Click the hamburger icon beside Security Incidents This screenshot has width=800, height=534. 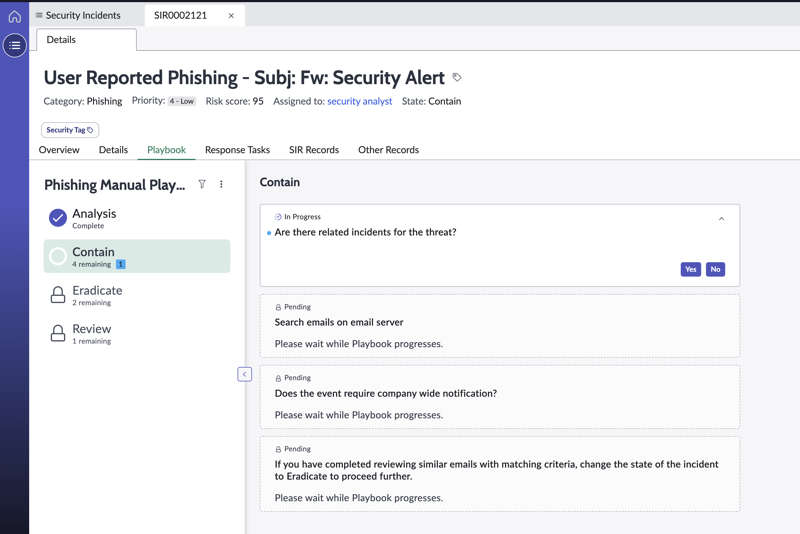click(39, 15)
